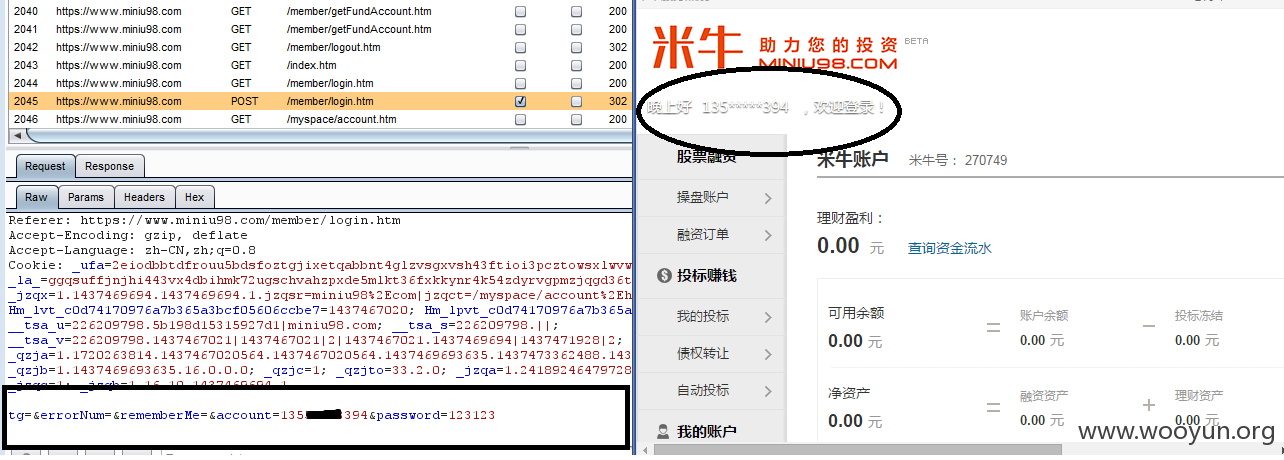The width and height of the screenshot is (1284, 460).
Task: Click the dollar icon beside 投标赚钱
Action: [664, 275]
